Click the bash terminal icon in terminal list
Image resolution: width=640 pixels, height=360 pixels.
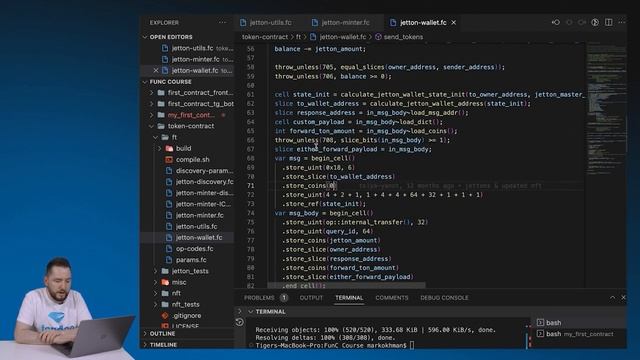point(540,322)
